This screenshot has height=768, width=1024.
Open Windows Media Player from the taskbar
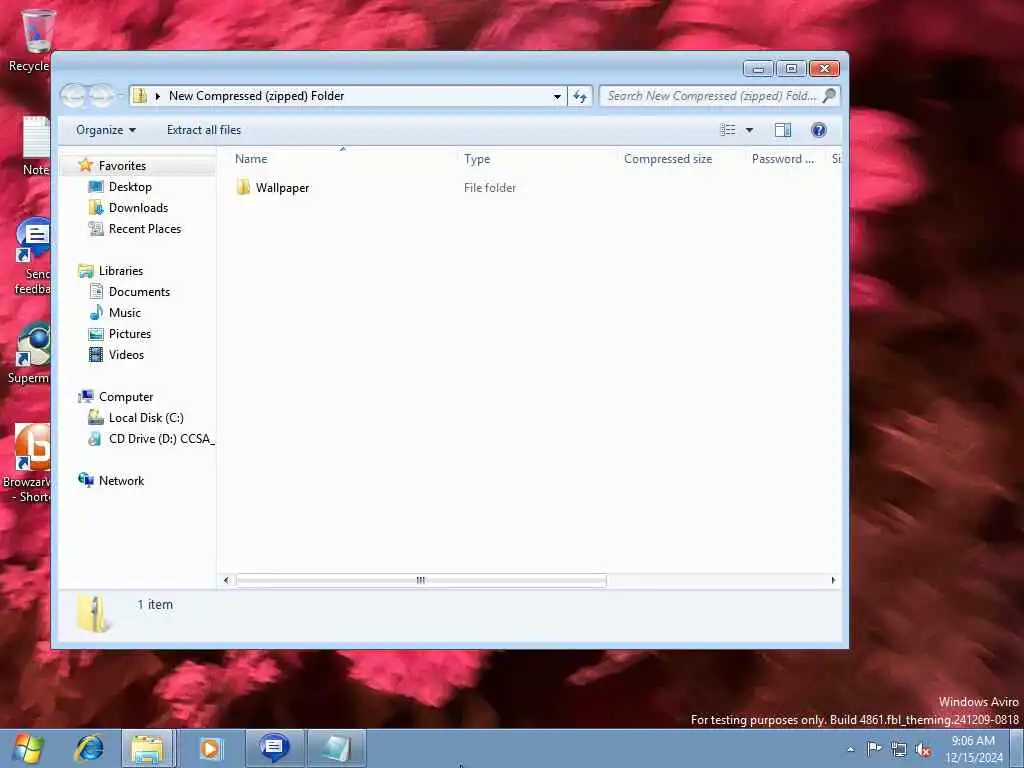tap(211, 748)
